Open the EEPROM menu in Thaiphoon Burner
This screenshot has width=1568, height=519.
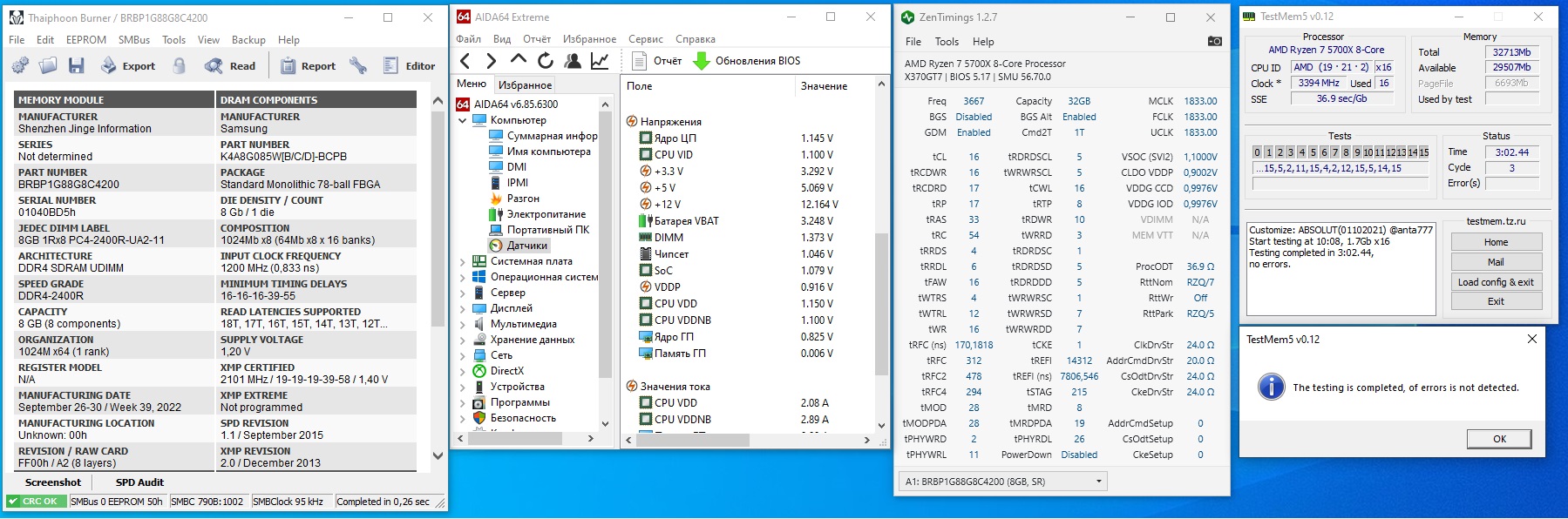(86, 40)
